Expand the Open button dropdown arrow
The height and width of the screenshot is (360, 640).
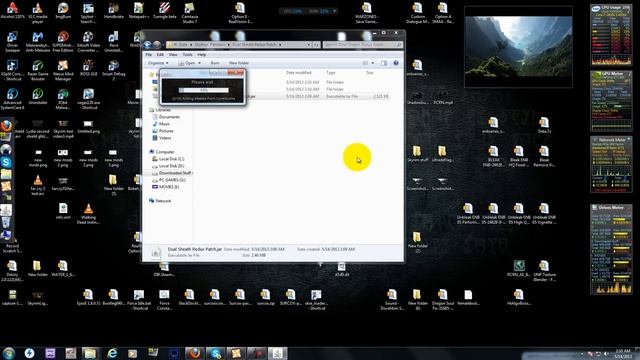[x=200, y=63]
